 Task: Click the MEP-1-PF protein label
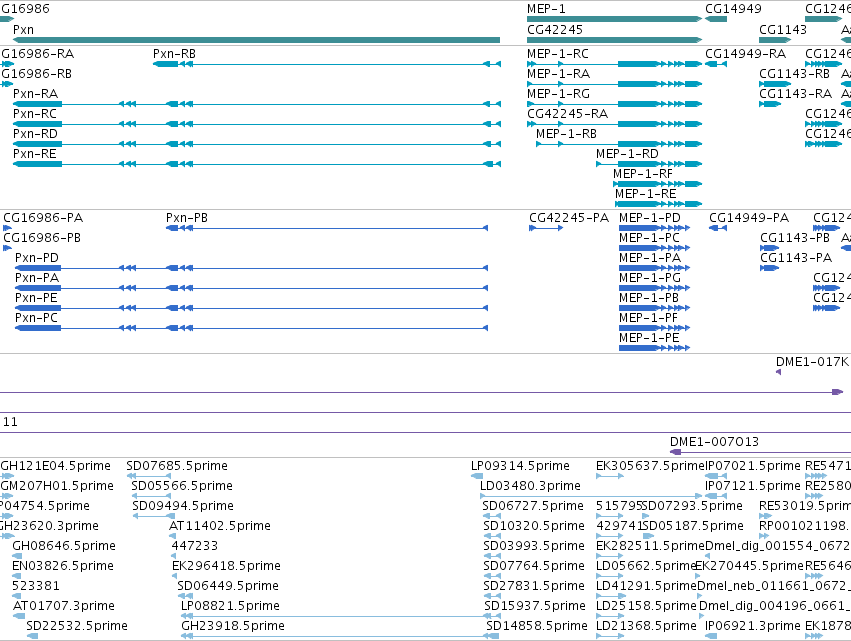pos(649,319)
